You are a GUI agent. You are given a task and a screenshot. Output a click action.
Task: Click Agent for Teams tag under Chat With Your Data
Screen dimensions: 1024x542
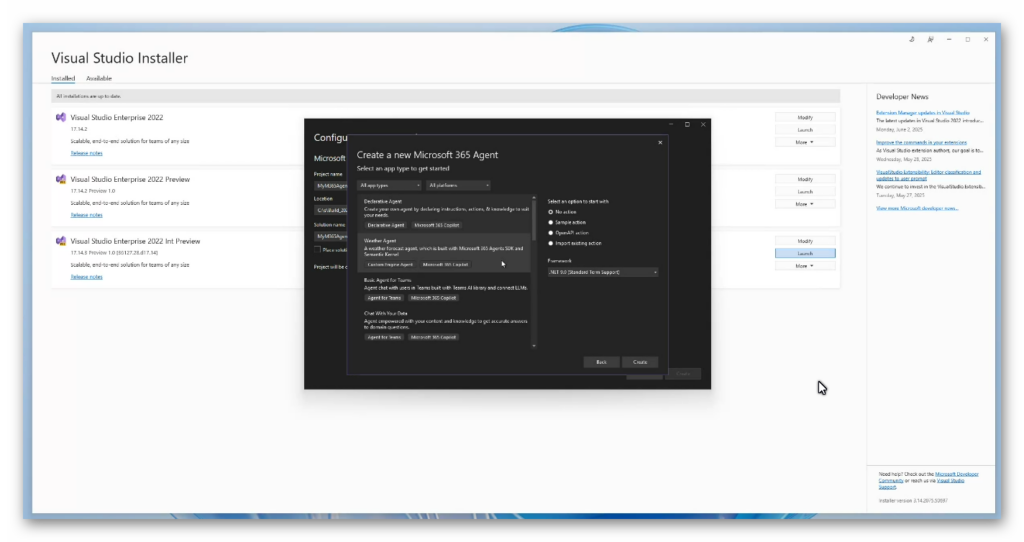[x=384, y=337]
